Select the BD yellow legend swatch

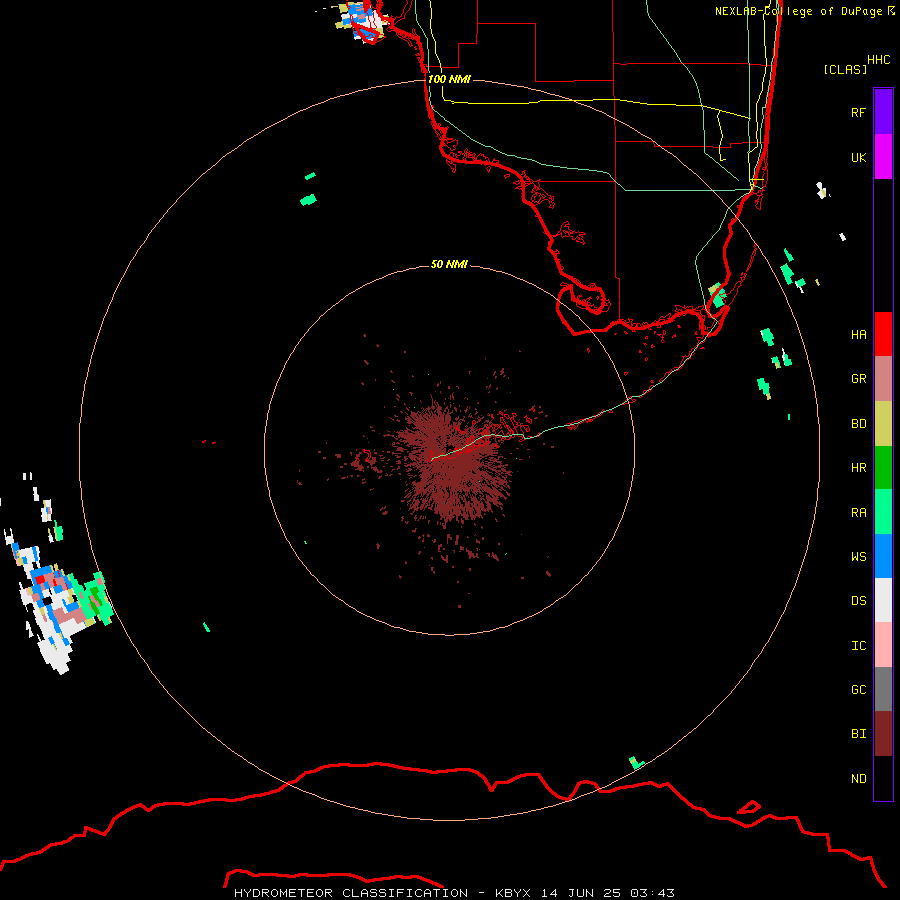pyautogui.click(x=883, y=424)
